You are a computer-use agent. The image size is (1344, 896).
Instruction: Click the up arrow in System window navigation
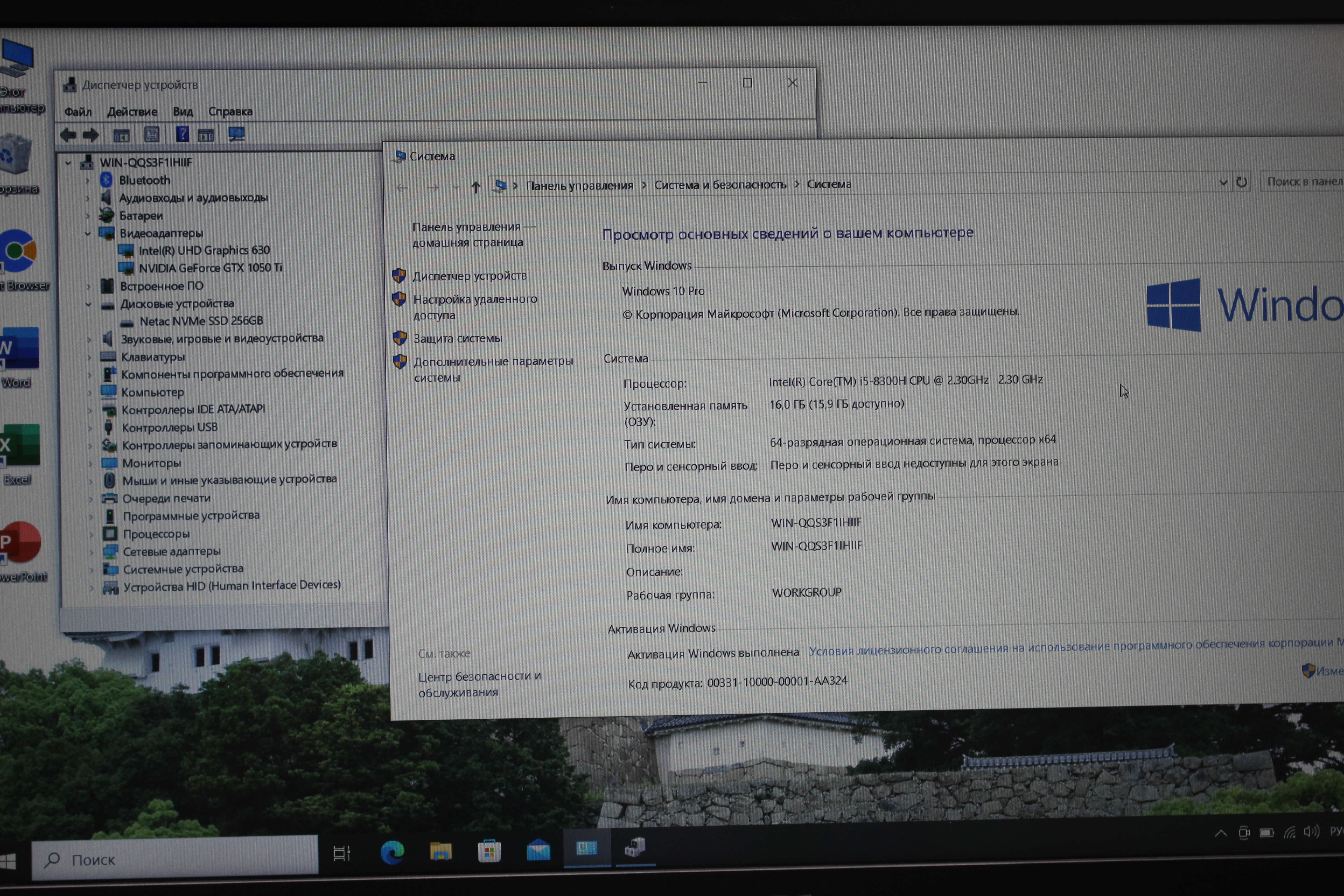(x=475, y=187)
